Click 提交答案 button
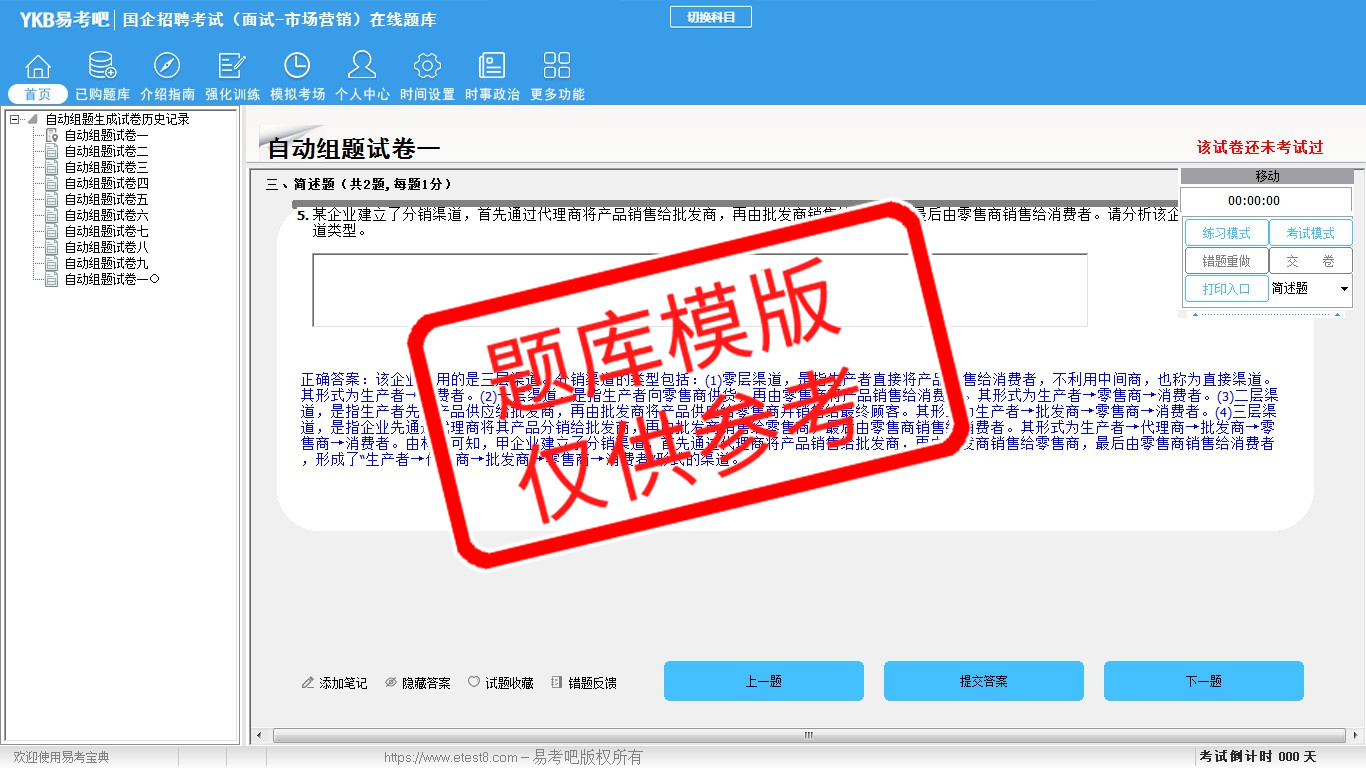 click(x=983, y=681)
